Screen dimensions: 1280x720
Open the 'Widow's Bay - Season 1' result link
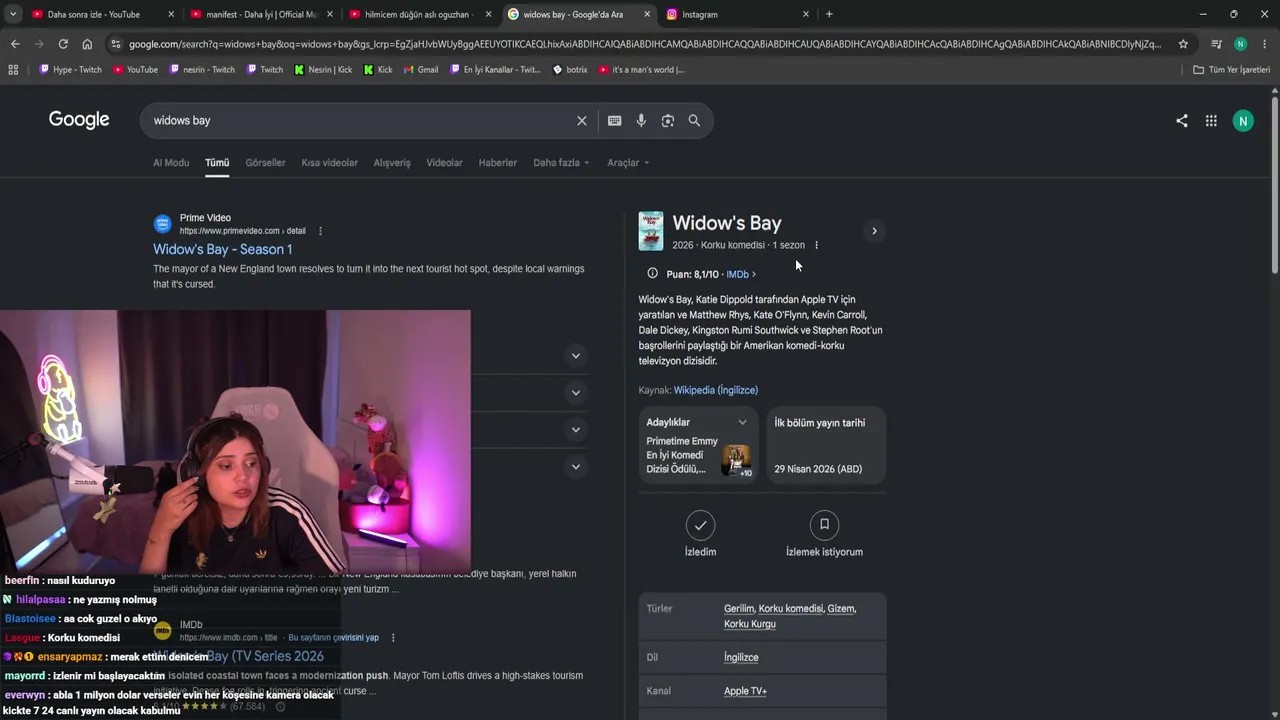point(223,249)
